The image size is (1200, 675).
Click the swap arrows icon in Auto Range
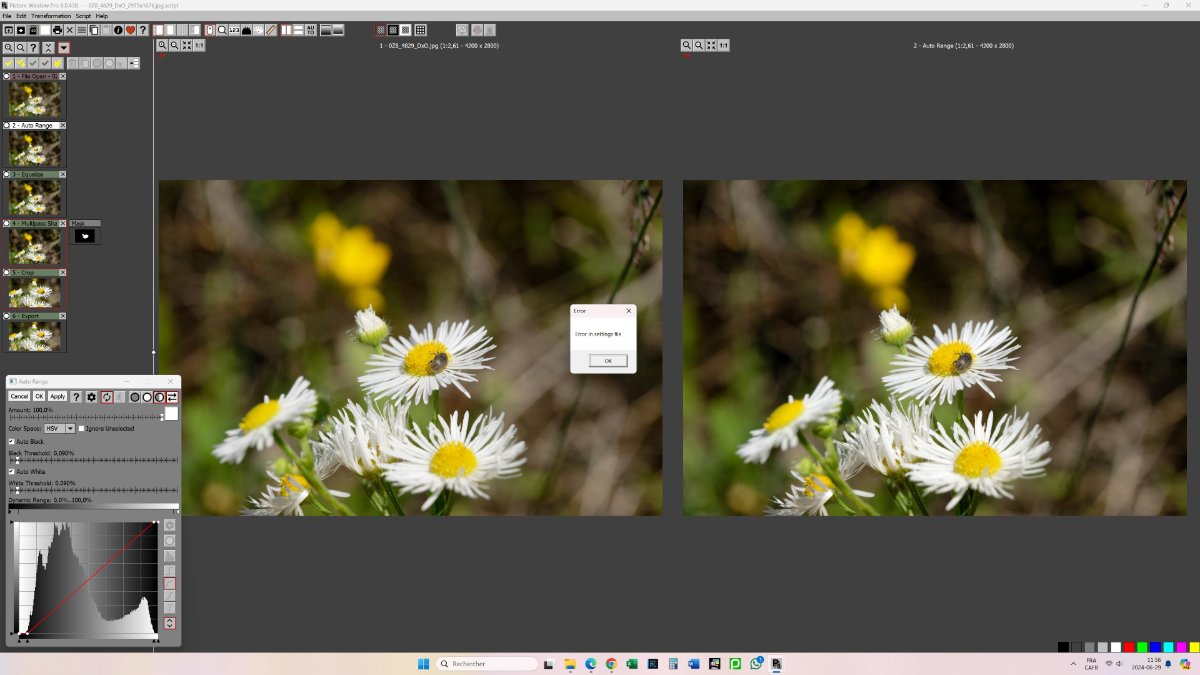click(172, 397)
